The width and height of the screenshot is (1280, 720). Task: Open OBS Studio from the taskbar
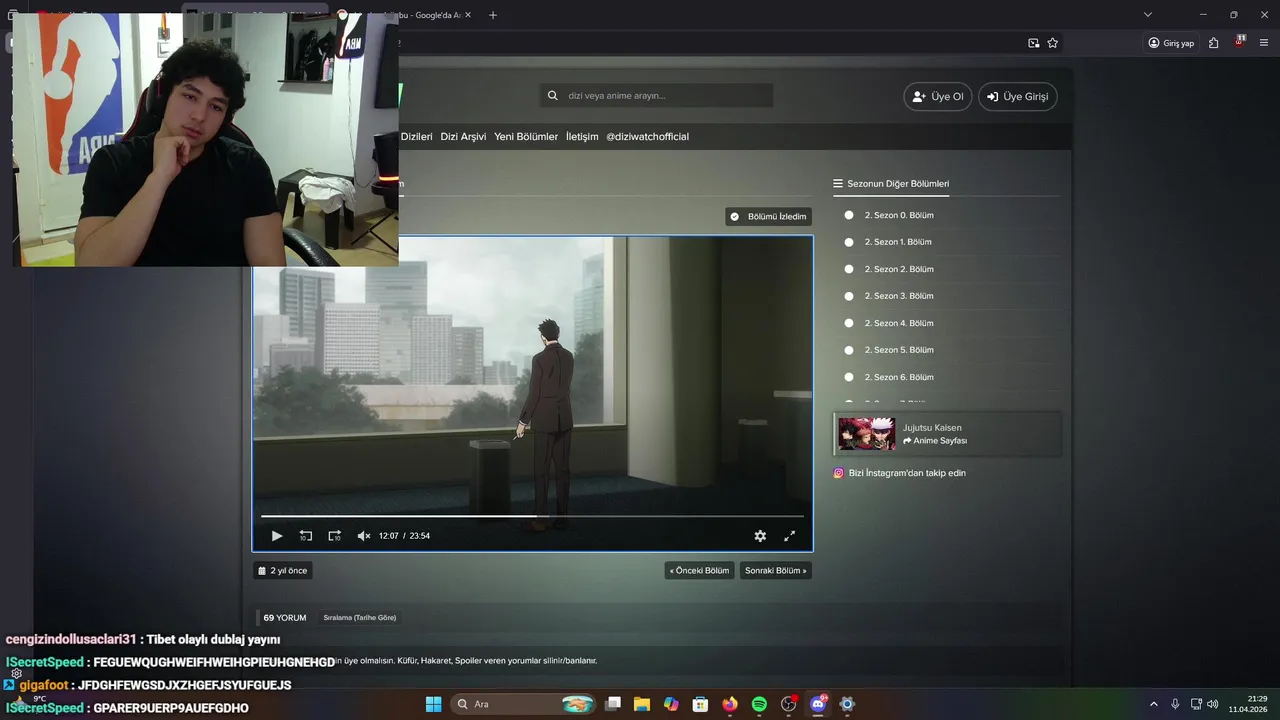789,704
